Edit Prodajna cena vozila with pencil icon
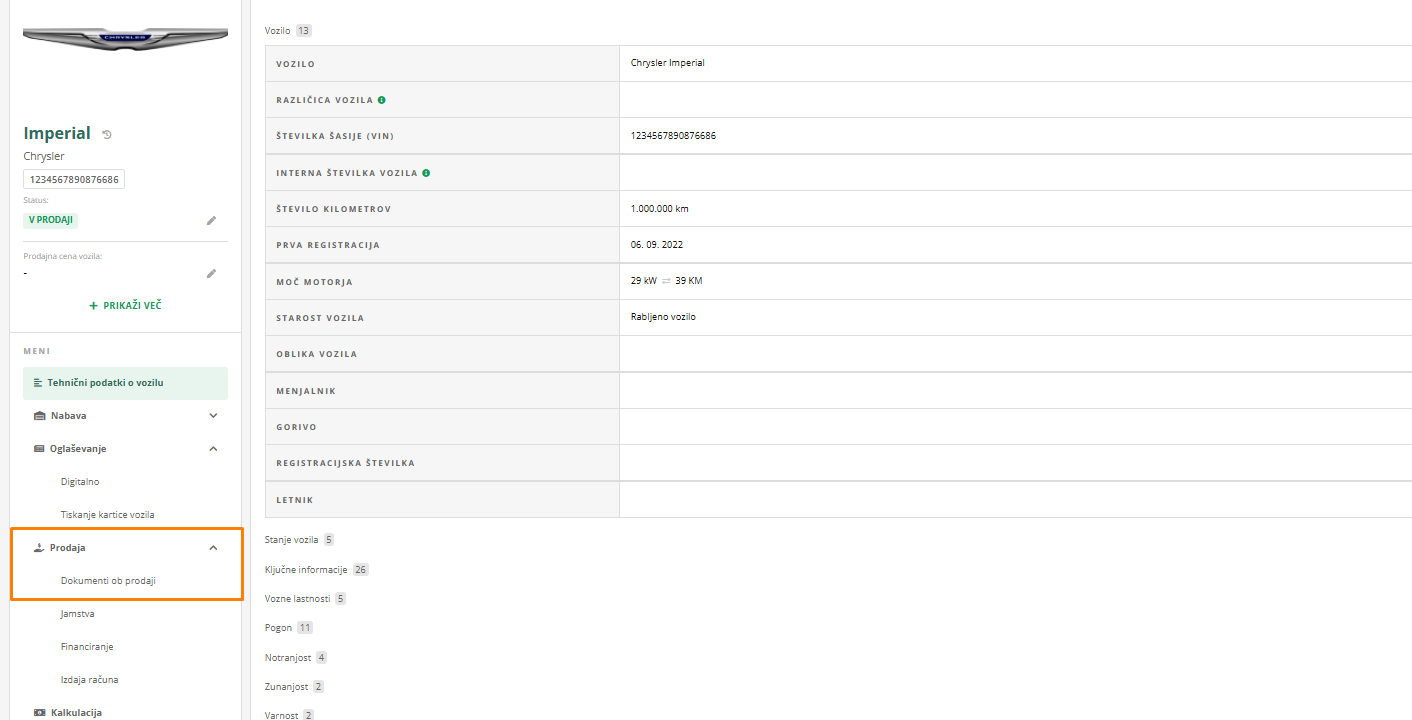 pyautogui.click(x=211, y=273)
